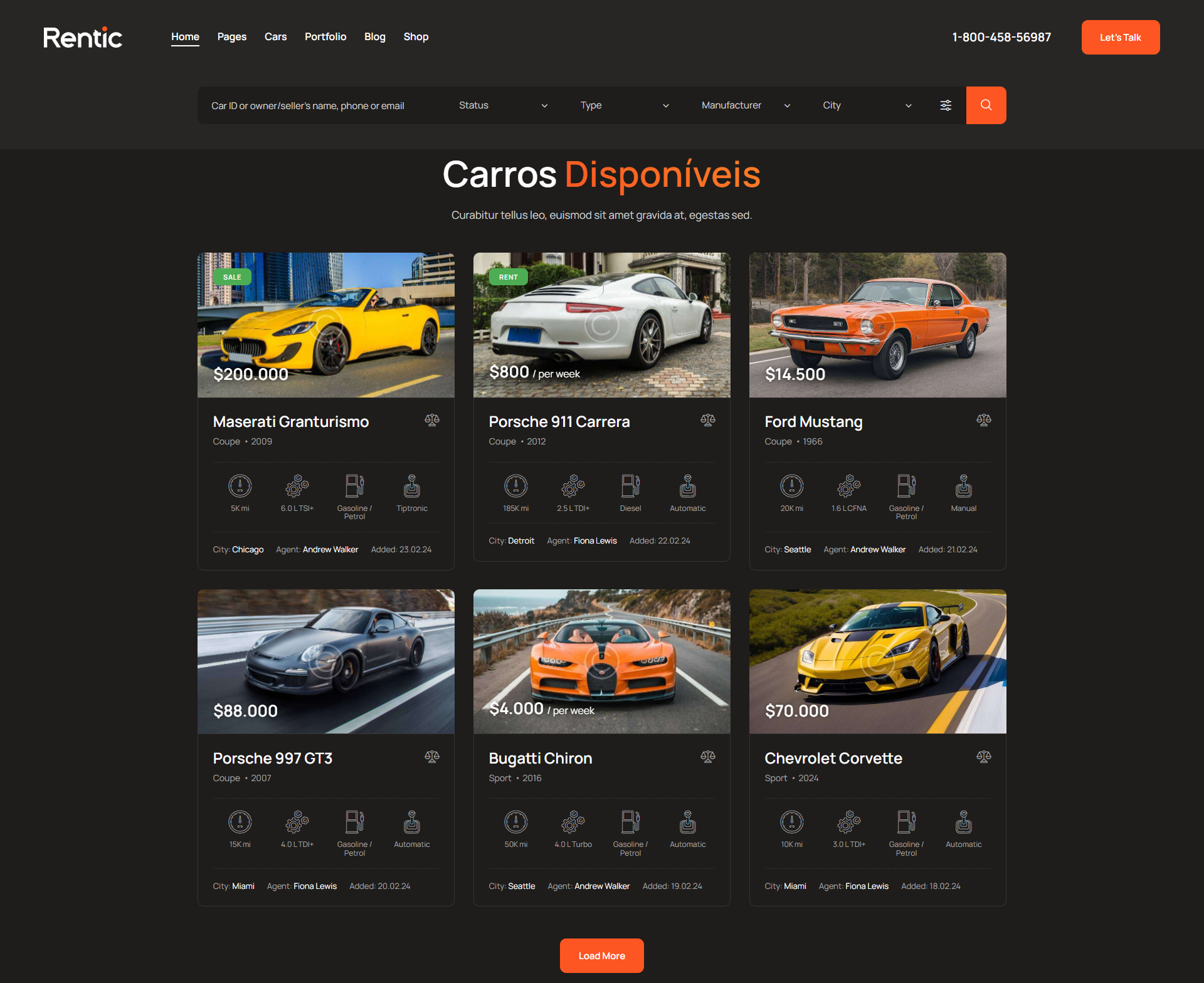Click the compare scales icon on Porsche 997 GT3
Screen dimensions: 1204x983
[x=432, y=757]
